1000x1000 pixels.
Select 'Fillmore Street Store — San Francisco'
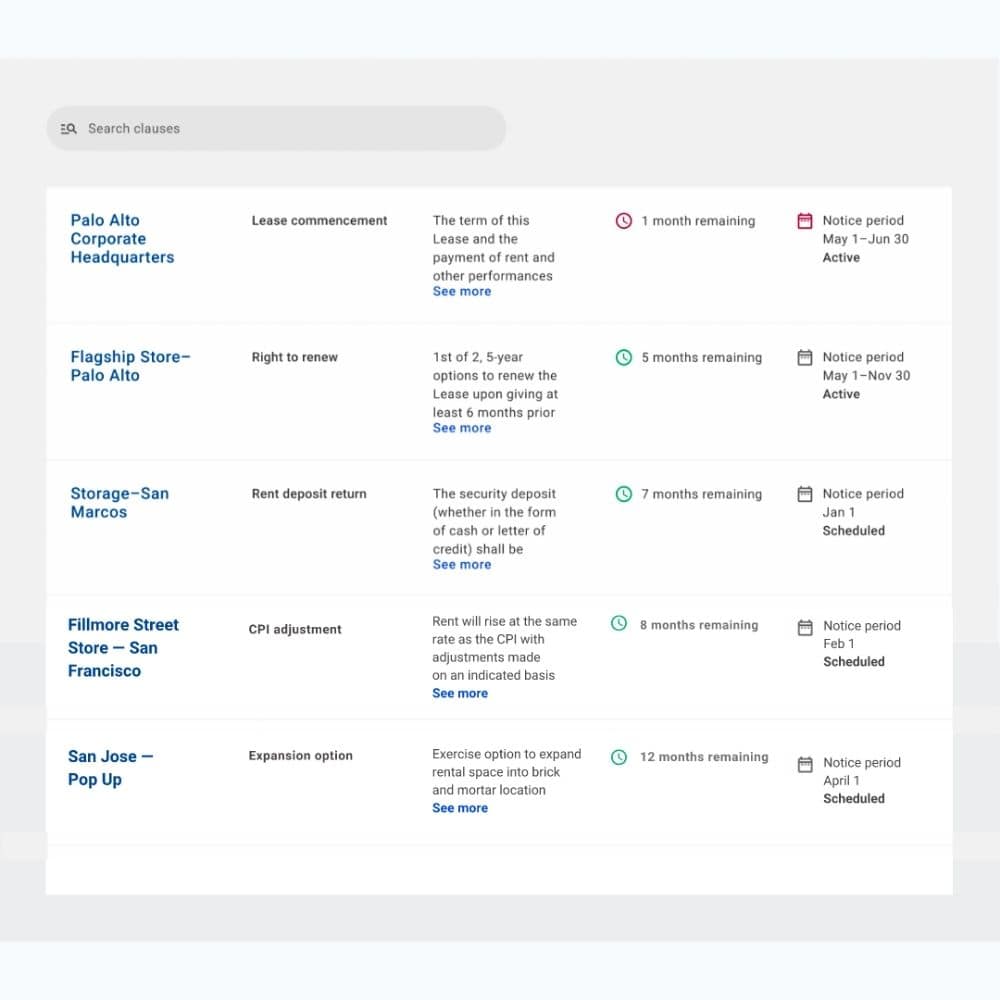click(x=123, y=647)
